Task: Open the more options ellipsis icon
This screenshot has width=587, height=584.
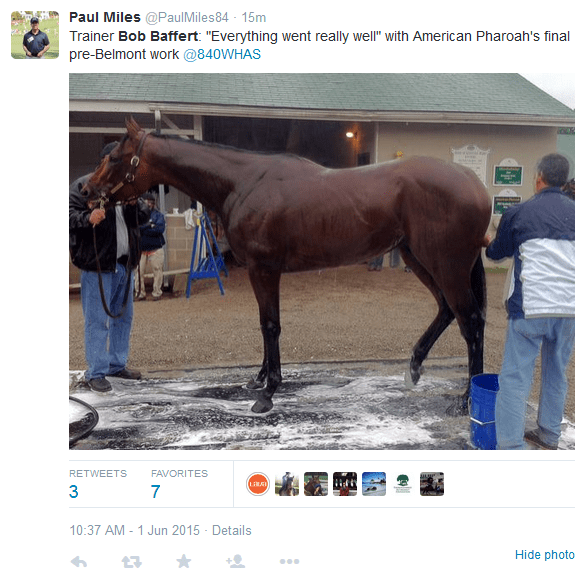Action: 289,561
